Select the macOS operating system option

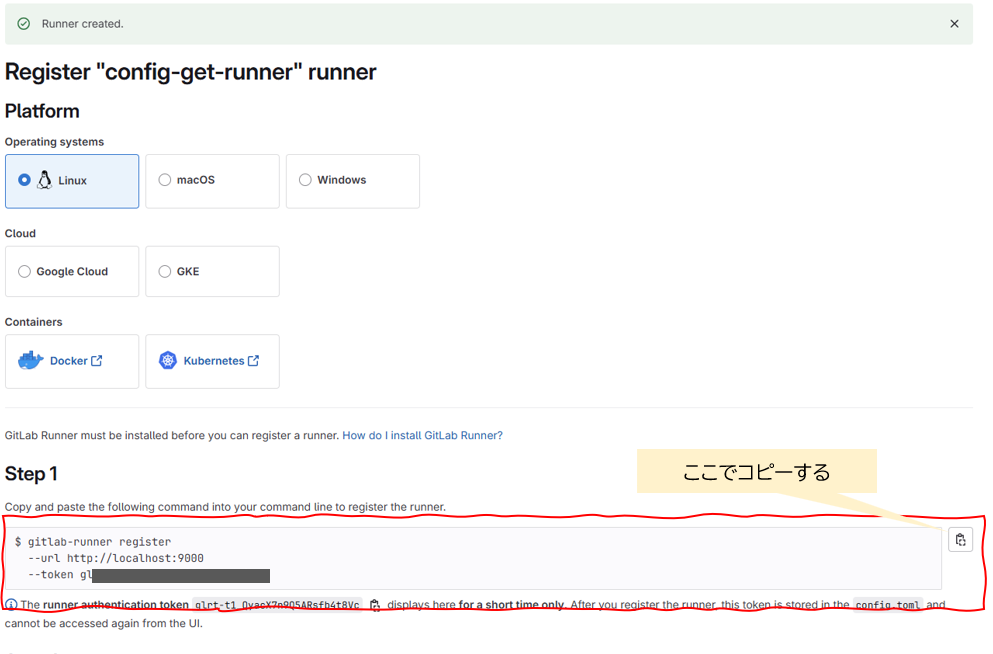[x=212, y=181]
